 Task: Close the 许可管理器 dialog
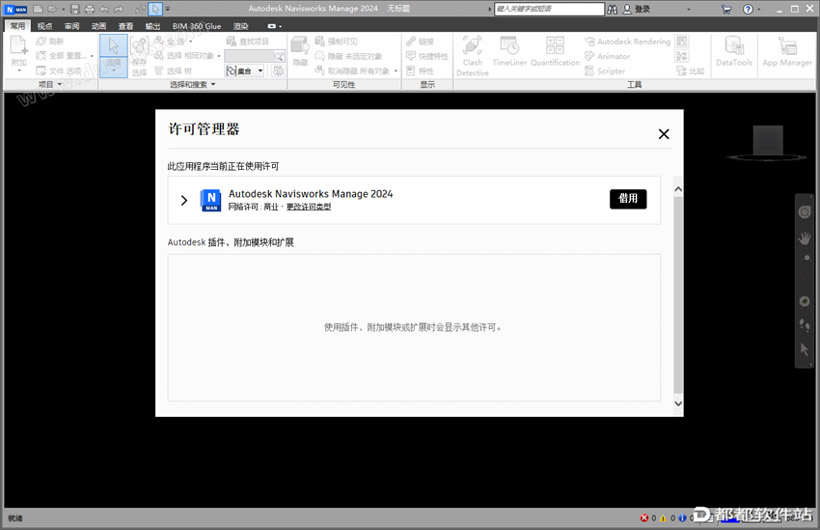(664, 134)
